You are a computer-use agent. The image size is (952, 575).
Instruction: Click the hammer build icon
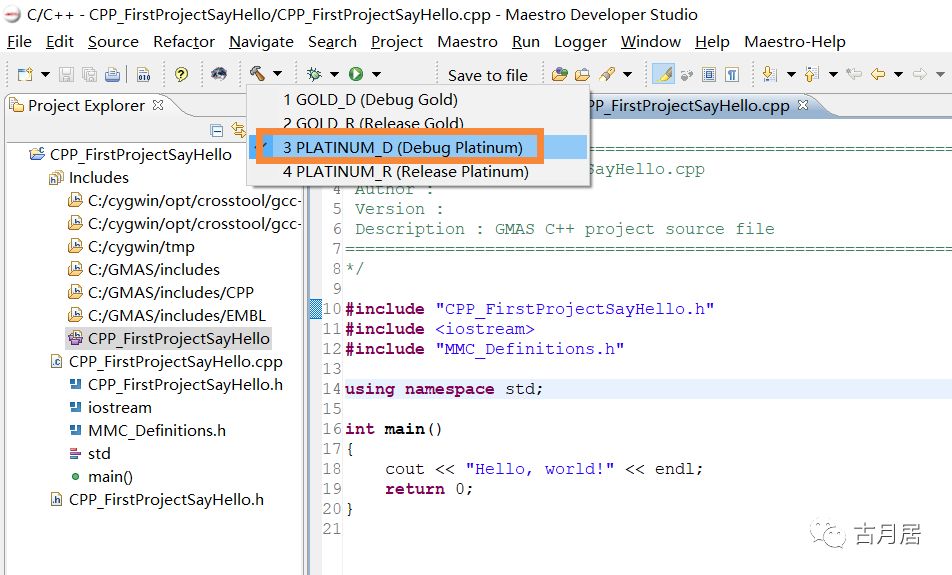tap(257, 74)
